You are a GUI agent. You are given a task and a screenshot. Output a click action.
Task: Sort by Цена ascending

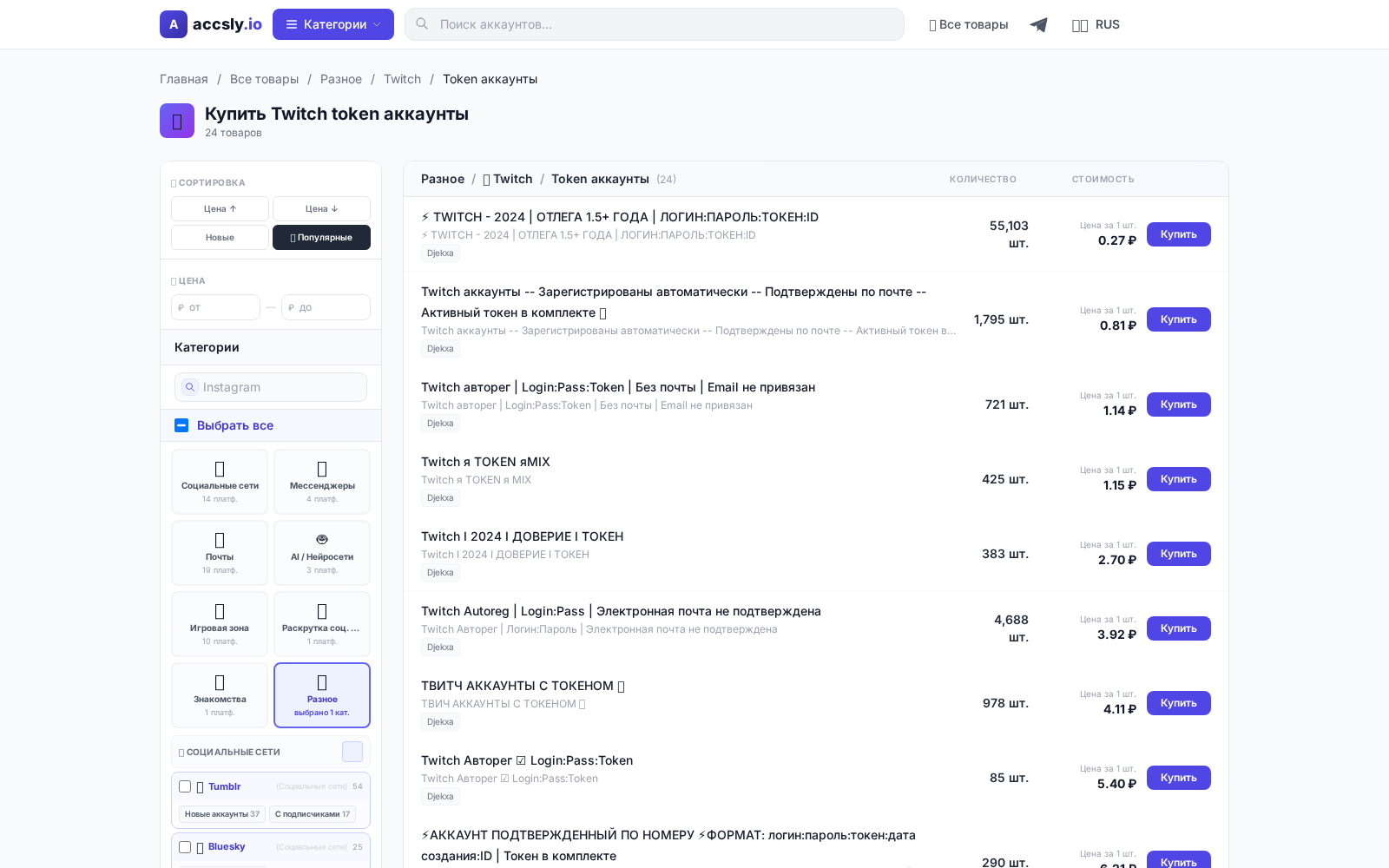click(x=220, y=208)
